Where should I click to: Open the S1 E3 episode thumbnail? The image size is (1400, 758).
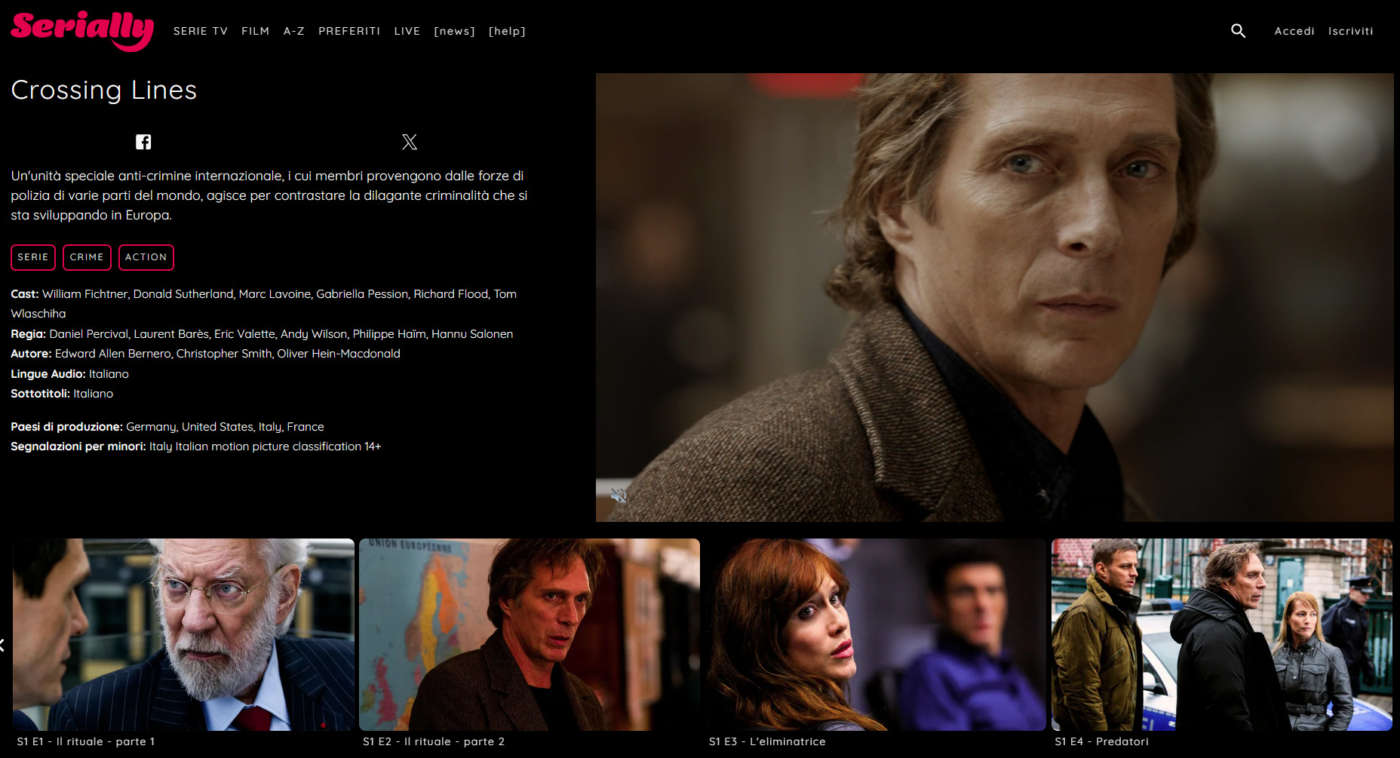(x=876, y=634)
